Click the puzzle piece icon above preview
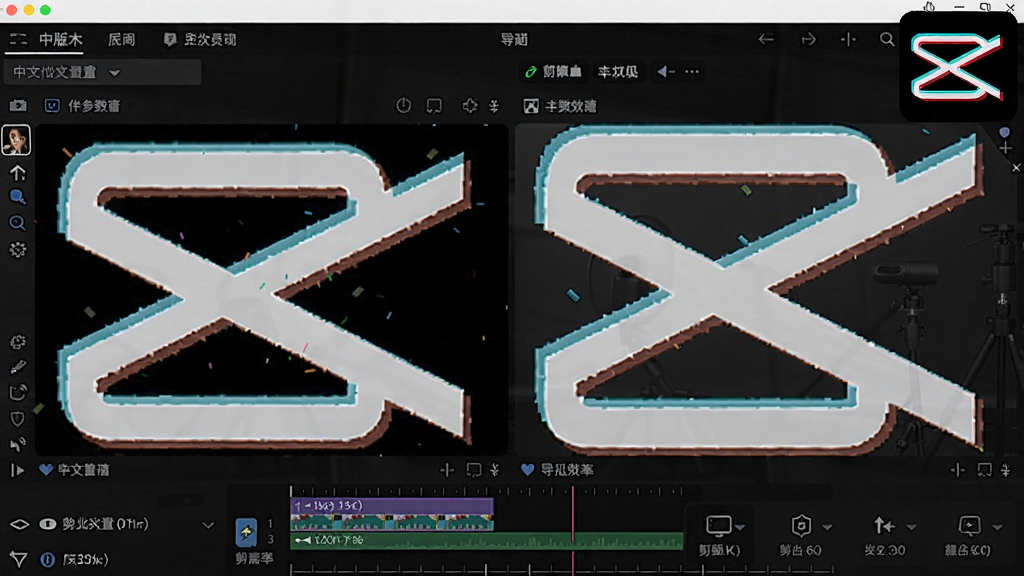Screen dimensions: 1024x576 coord(470,106)
